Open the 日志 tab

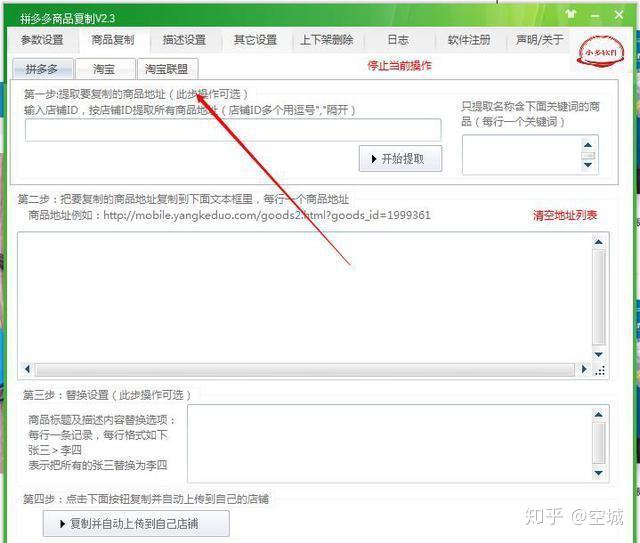(x=398, y=40)
